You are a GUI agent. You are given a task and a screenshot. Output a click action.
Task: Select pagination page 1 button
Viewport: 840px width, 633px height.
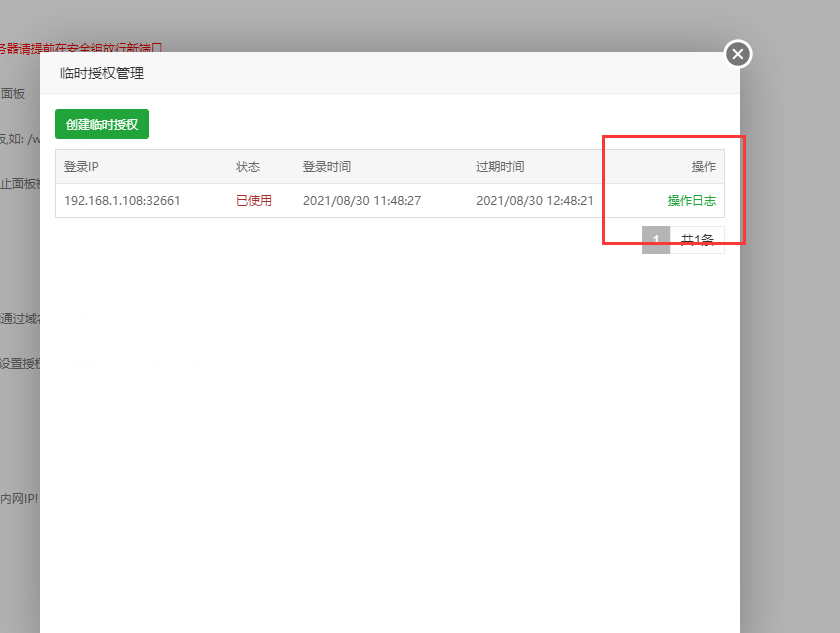(x=656, y=240)
